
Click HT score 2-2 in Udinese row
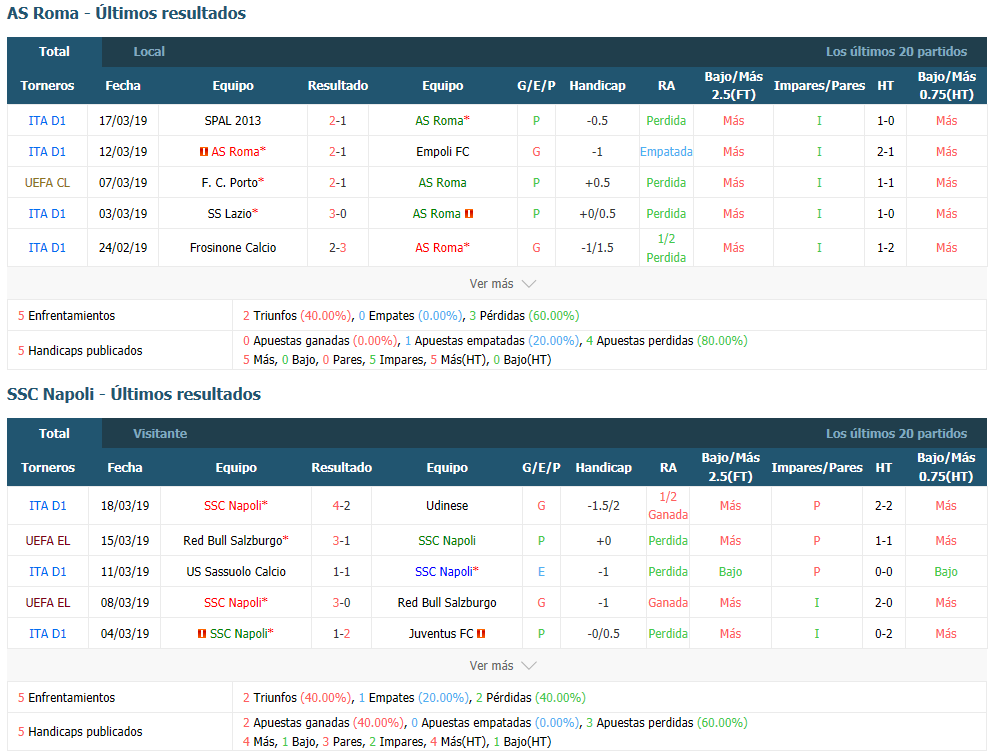pos(884,506)
